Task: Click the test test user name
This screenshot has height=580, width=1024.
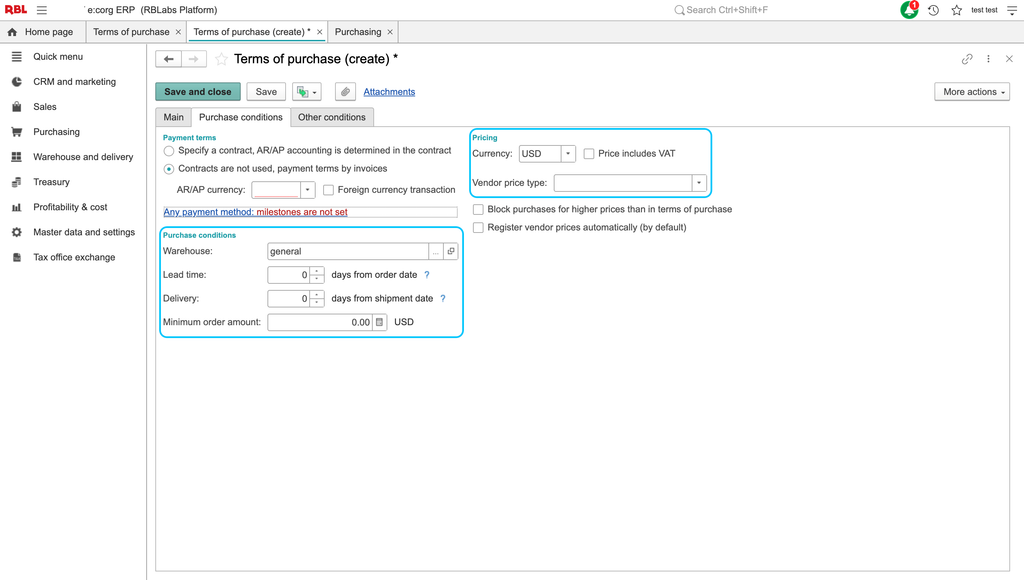Action: click(x=984, y=10)
